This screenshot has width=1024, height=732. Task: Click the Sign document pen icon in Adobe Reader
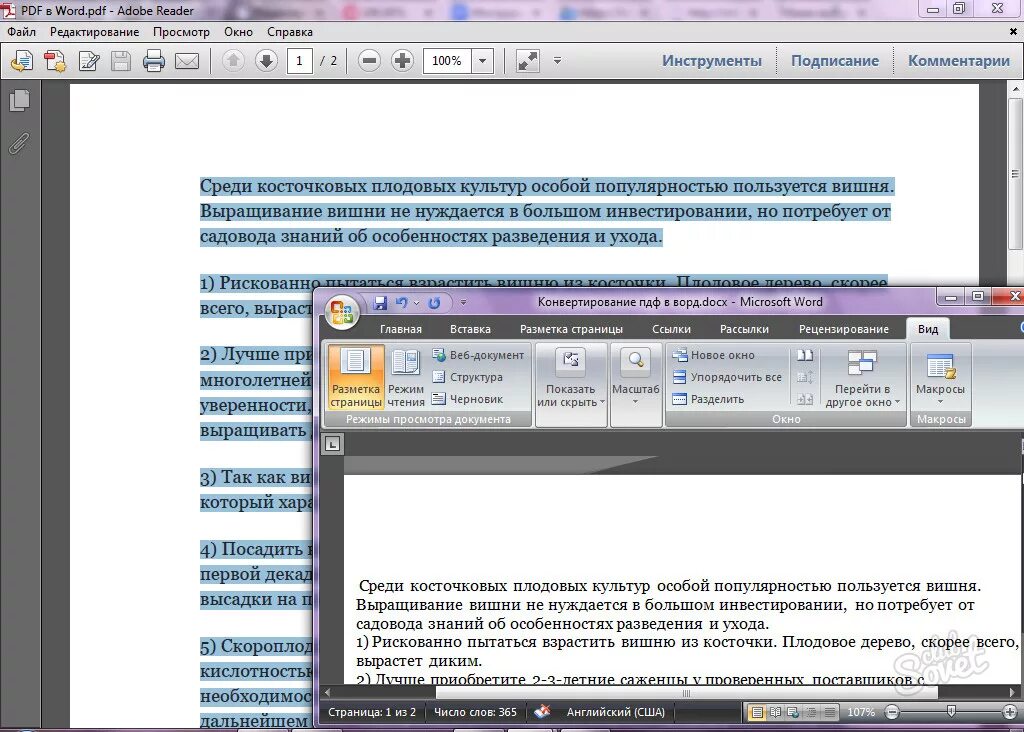88,61
